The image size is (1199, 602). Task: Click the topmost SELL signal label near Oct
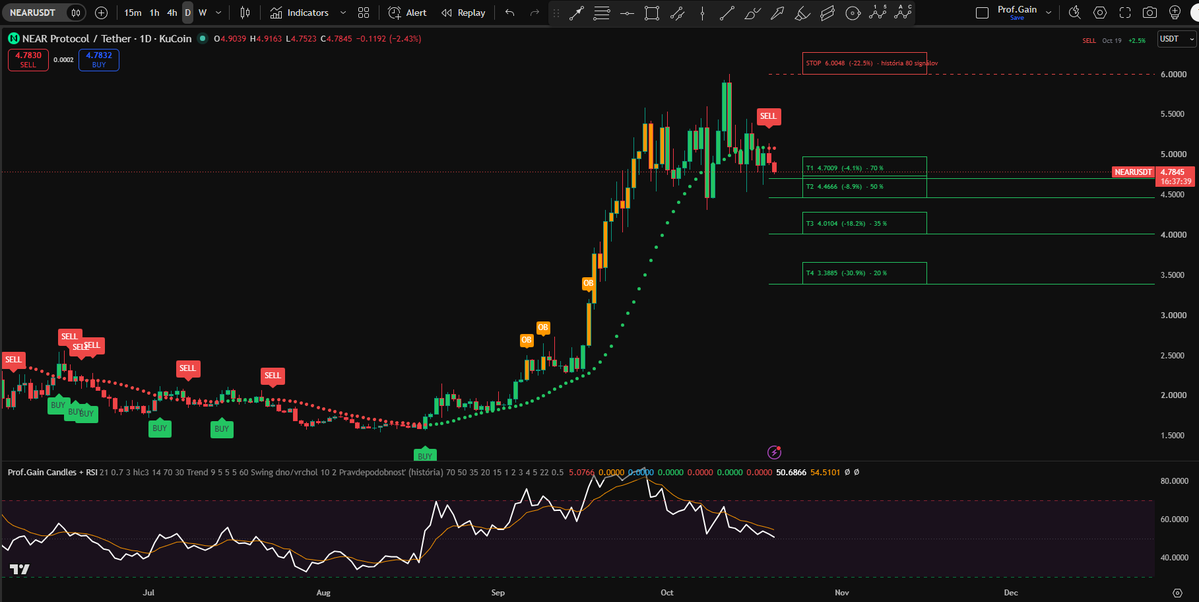[x=768, y=116]
